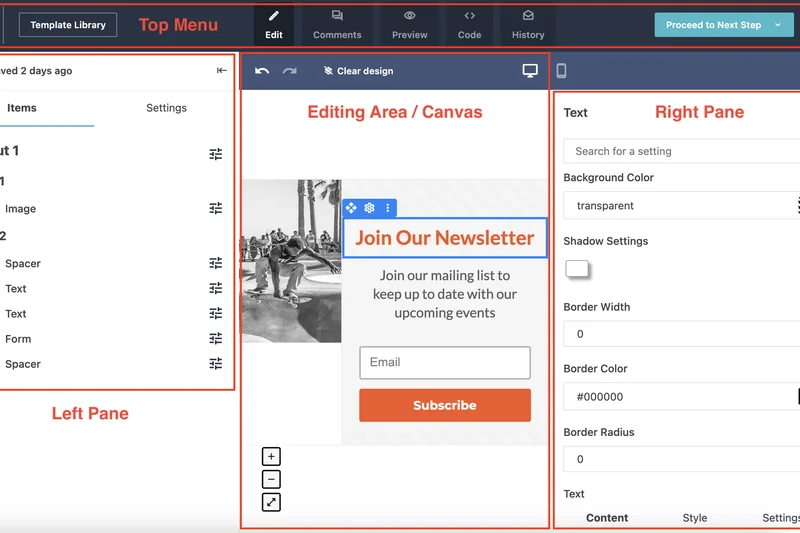Click the Template Library button
800x533 pixels.
pyautogui.click(x=68, y=25)
